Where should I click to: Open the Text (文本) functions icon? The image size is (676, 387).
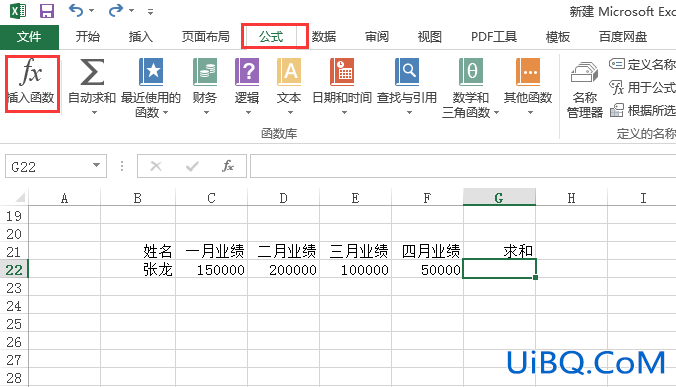click(289, 72)
